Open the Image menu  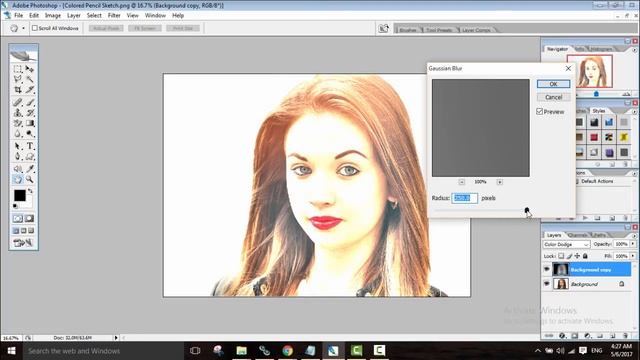pos(53,16)
